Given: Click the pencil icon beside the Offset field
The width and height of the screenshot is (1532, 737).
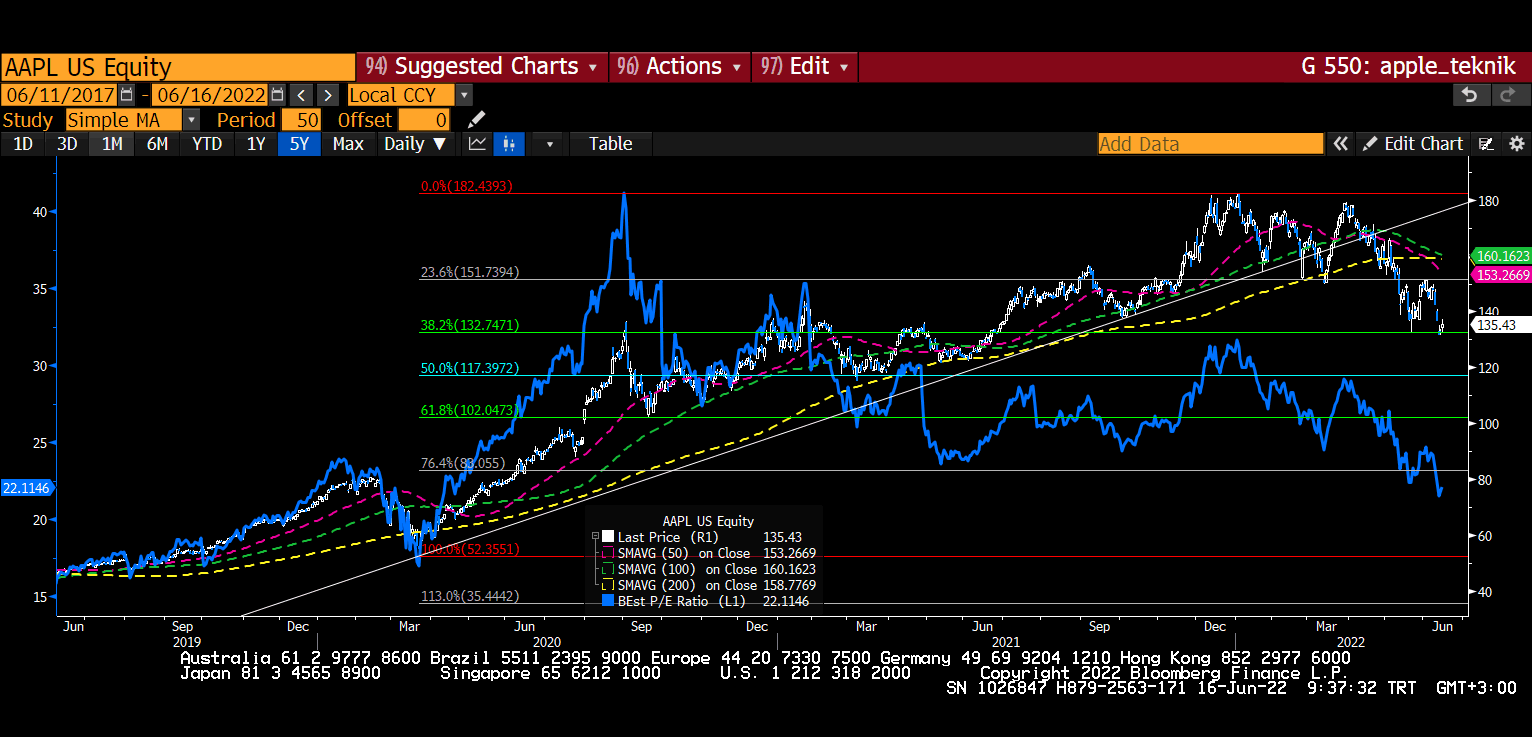Looking at the screenshot, I should 476,120.
